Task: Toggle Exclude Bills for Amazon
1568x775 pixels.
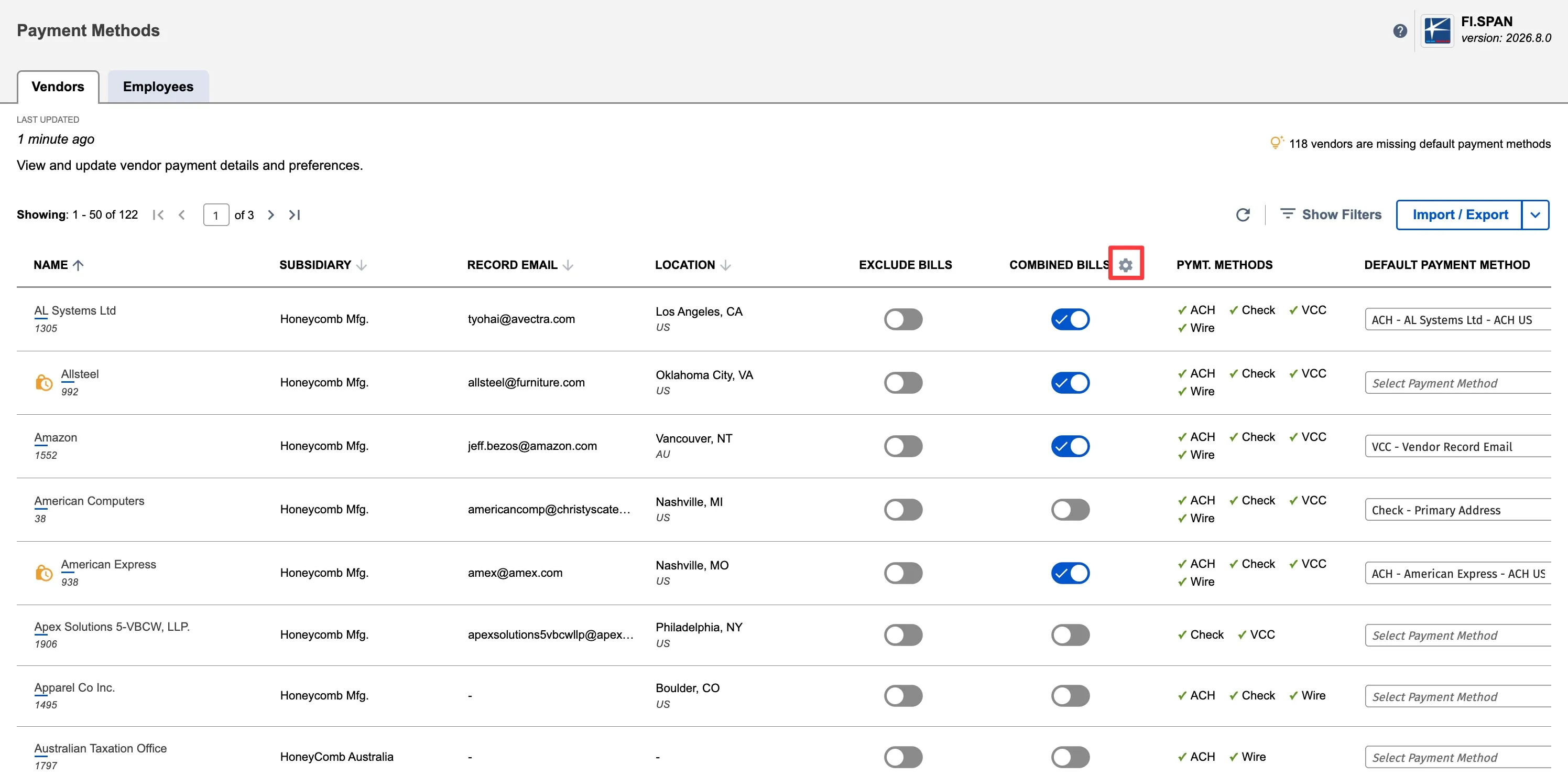Action: (903, 446)
